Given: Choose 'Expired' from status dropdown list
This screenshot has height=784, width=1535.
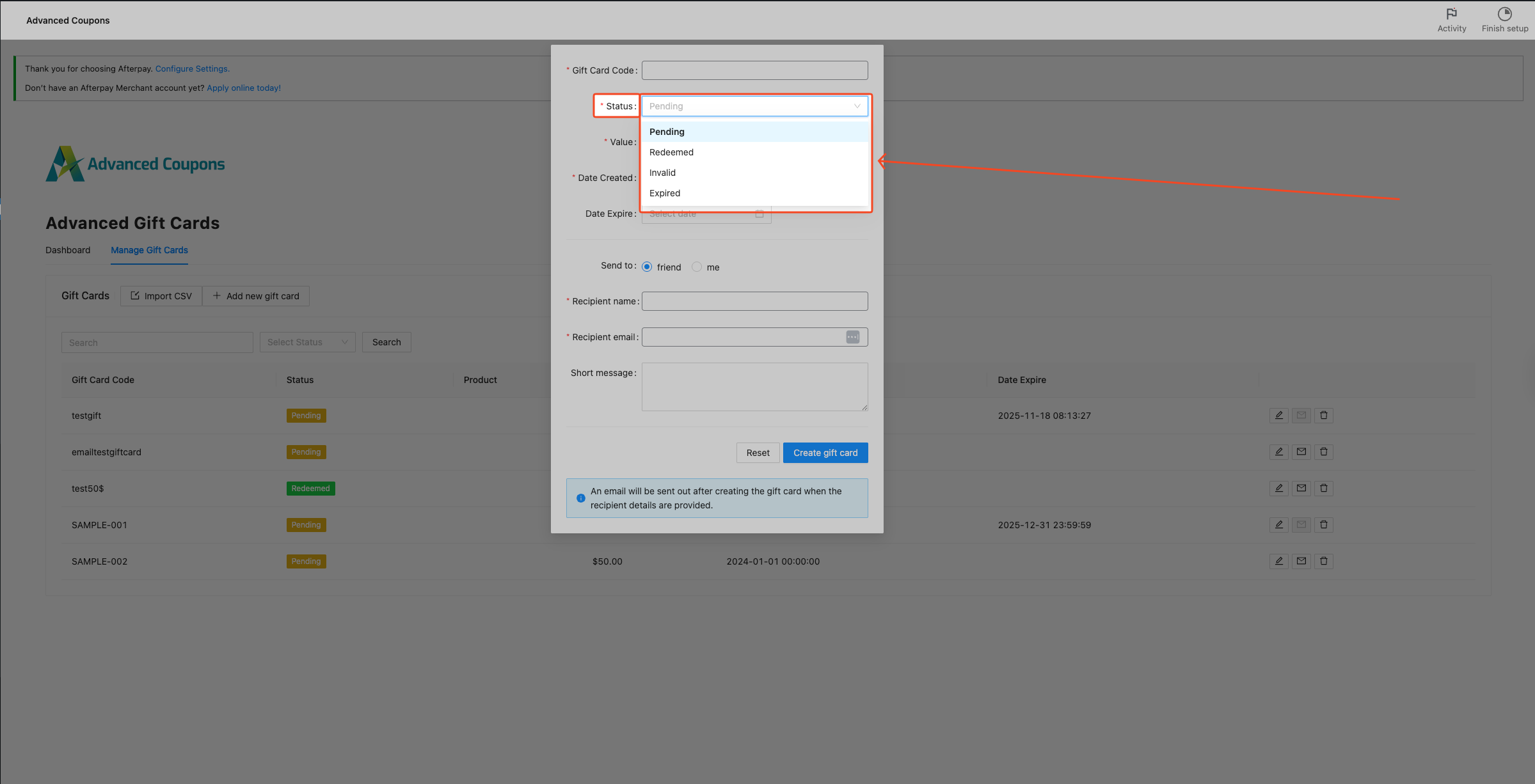Looking at the screenshot, I should (665, 193).
